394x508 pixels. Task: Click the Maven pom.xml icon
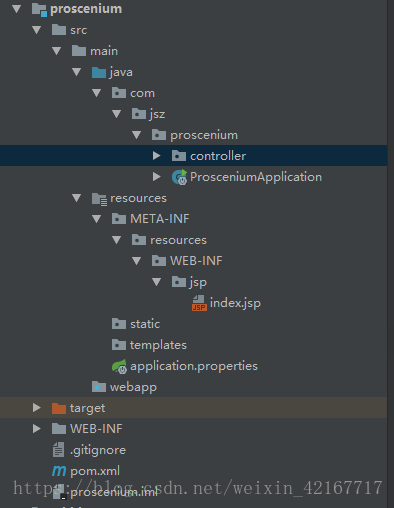pyautogui.click(x=59, y=471)
